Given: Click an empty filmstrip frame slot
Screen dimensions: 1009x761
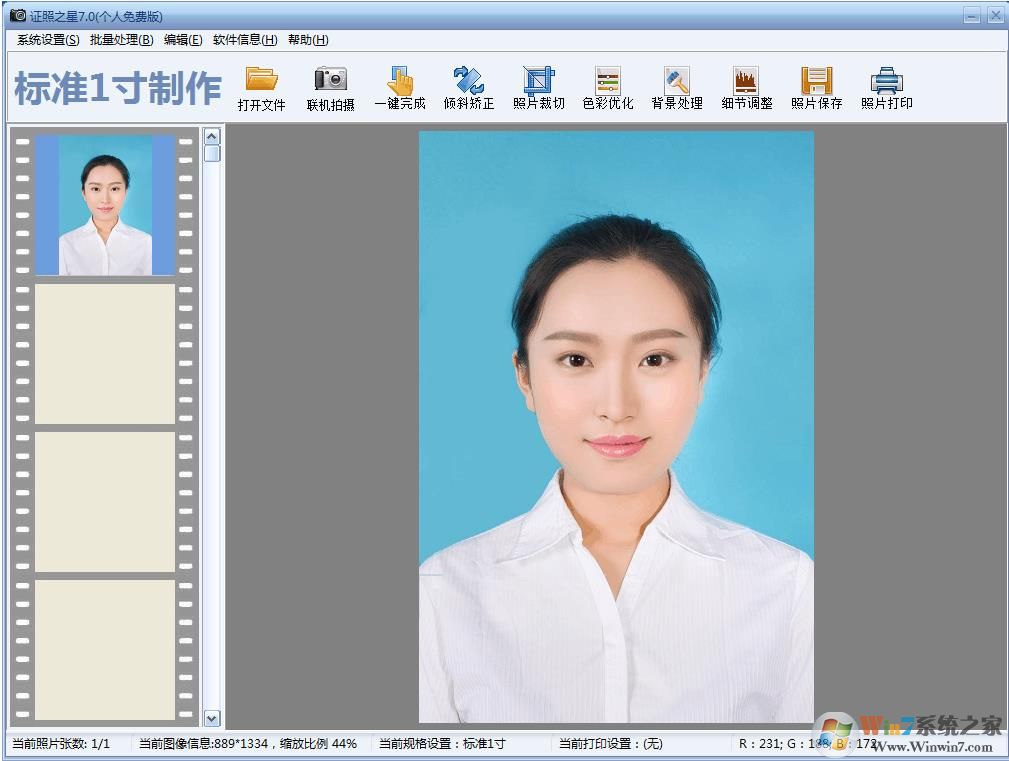Looking at the screenshot, I should 104,355.
